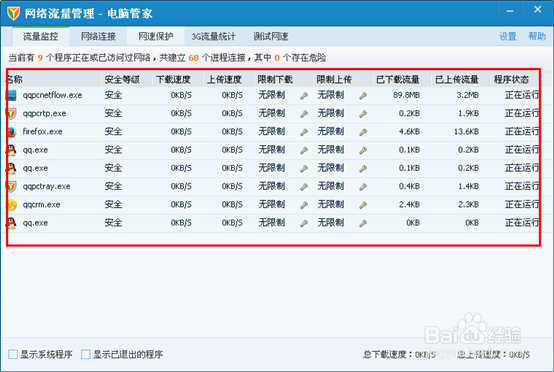Click the shield icon beside qqpcrtp.exe

[x=11, y=113]
